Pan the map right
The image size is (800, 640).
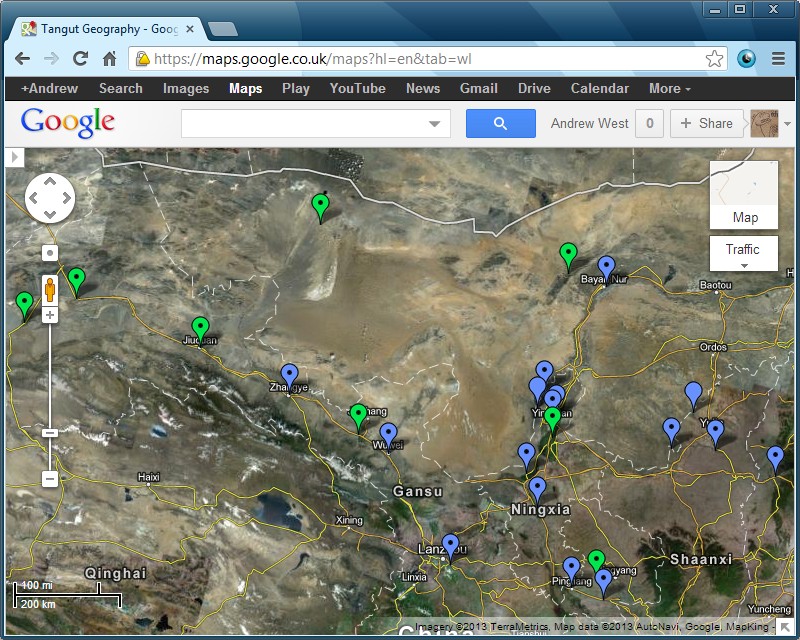point(67,198)
